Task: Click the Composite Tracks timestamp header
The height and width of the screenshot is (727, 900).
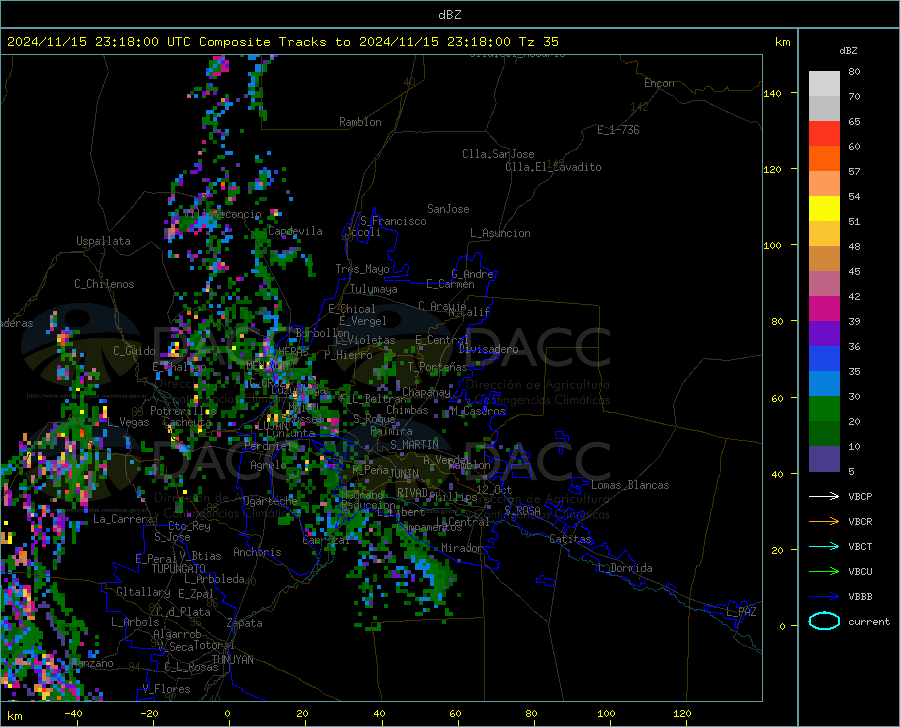Action: click(282, 42)
